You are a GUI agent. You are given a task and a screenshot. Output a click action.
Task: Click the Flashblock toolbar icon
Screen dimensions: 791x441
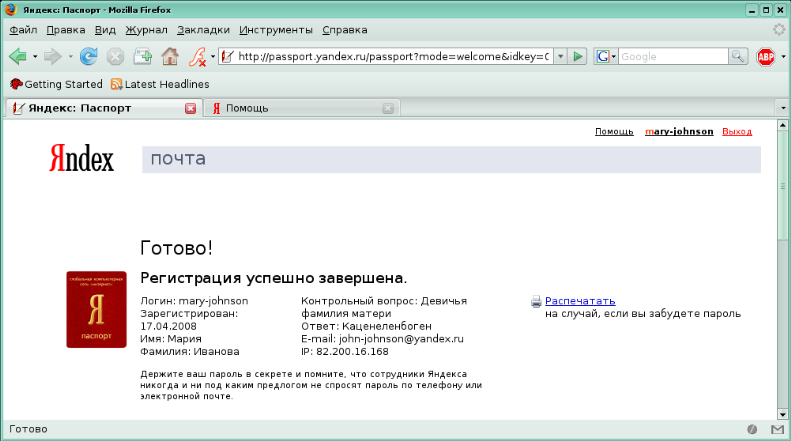(197, 57)
